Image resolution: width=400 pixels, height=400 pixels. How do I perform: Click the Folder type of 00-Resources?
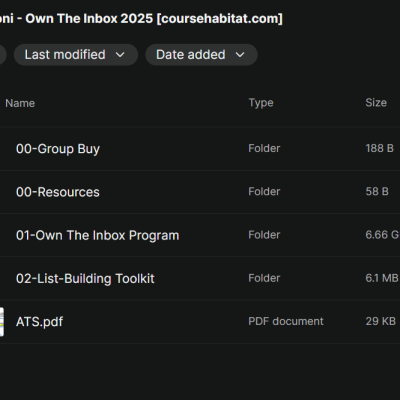[264, 192]
